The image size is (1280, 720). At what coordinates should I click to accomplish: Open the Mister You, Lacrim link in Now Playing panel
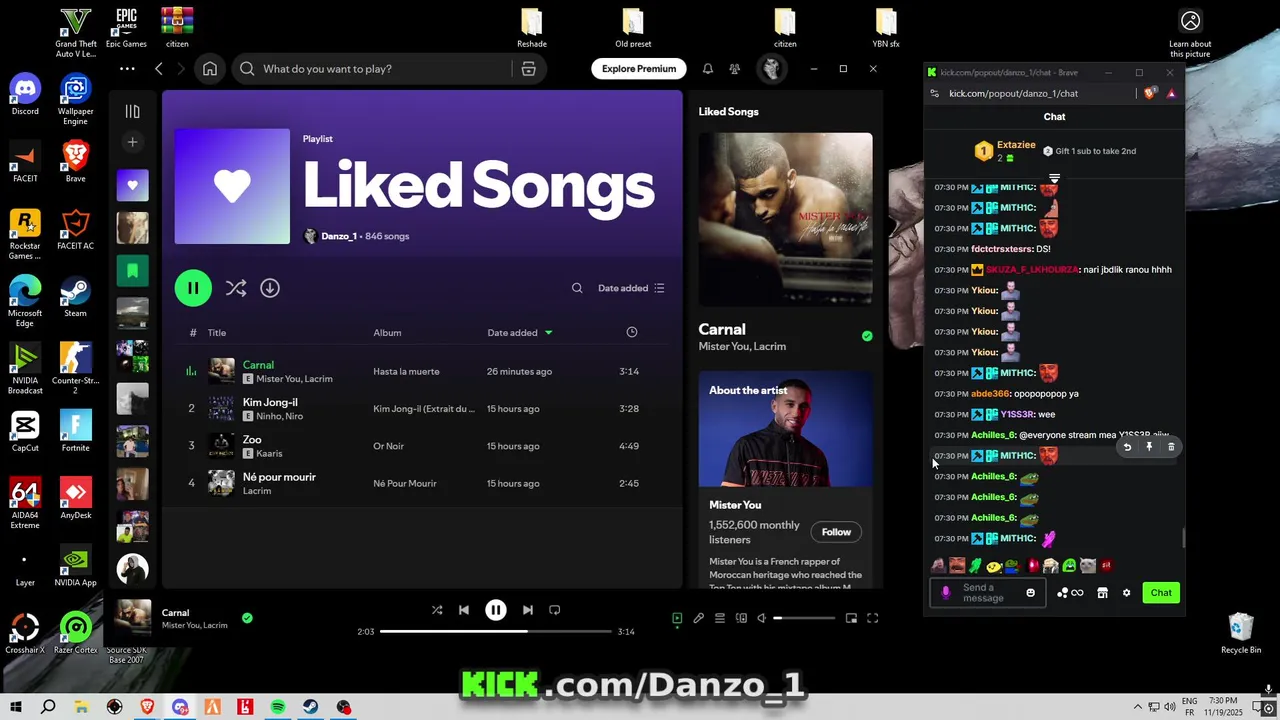coord(742,347)
